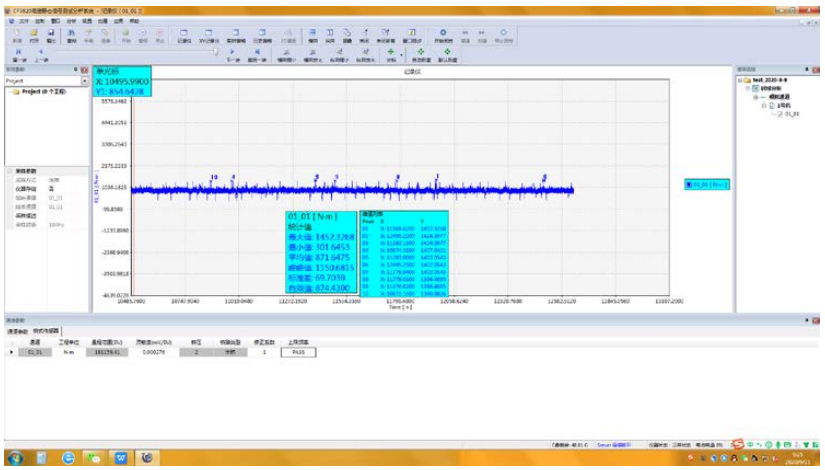Click the row selector arrow for 01_01
Image resolution: width=825 pixels, height=470 pixels.
pyautogui.click(x=12, y=352)
